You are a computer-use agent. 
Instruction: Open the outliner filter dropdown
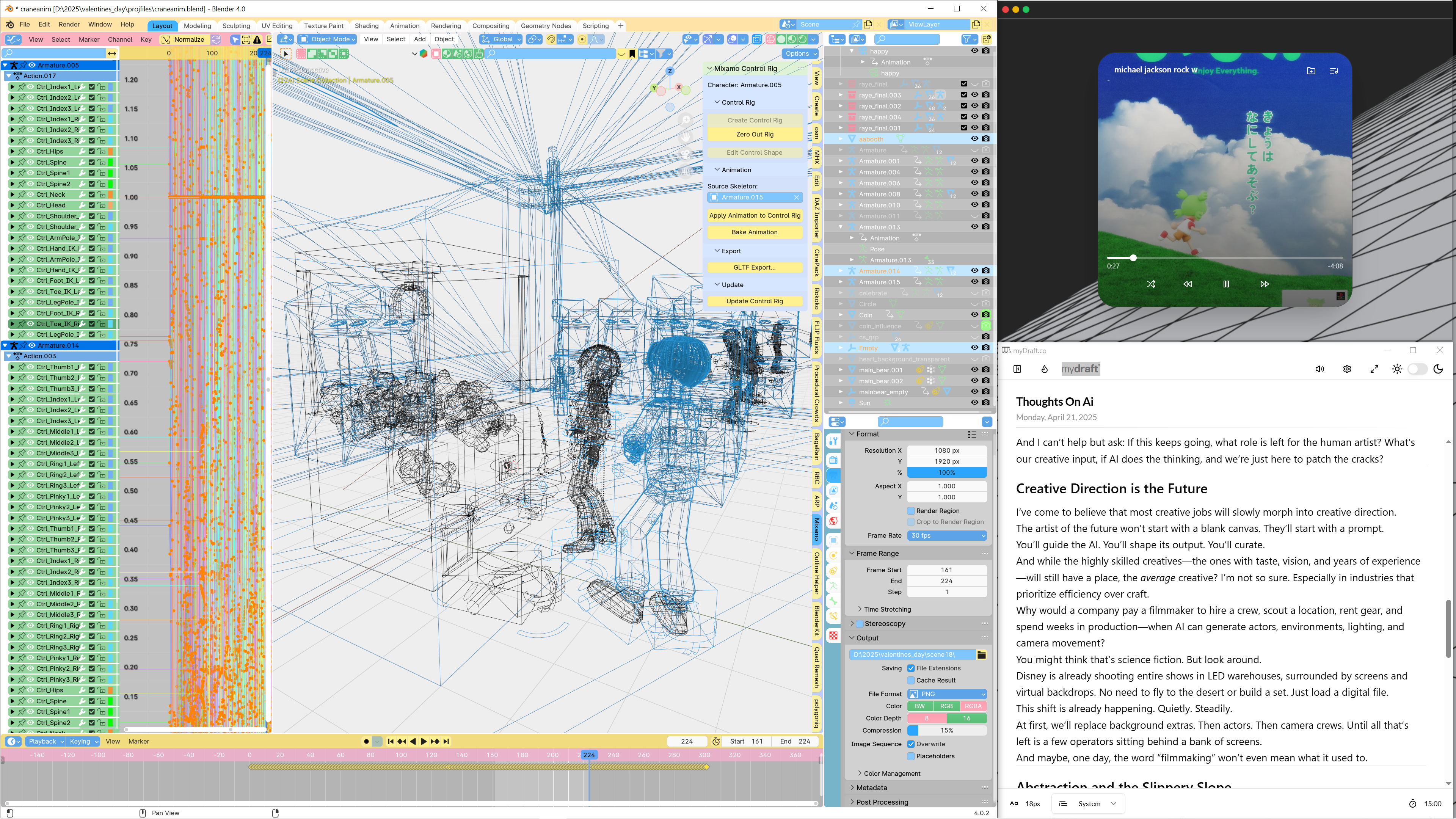[x=970, y=39]
